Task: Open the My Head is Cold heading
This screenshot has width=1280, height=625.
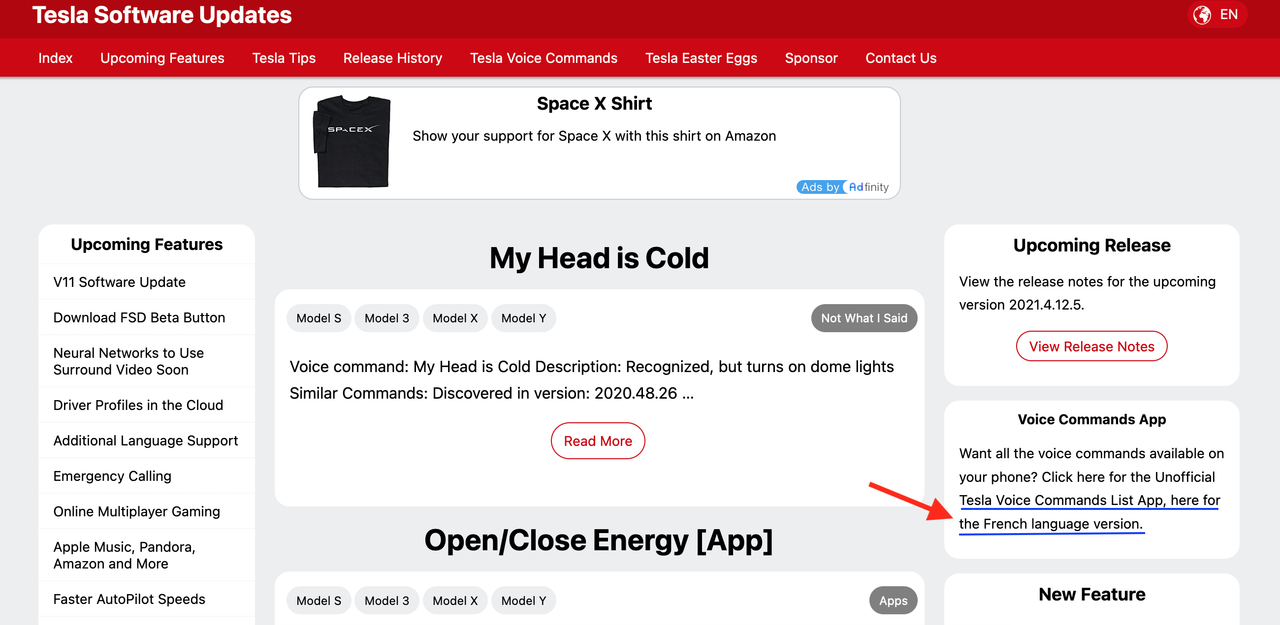Action: tap(599, 258)
